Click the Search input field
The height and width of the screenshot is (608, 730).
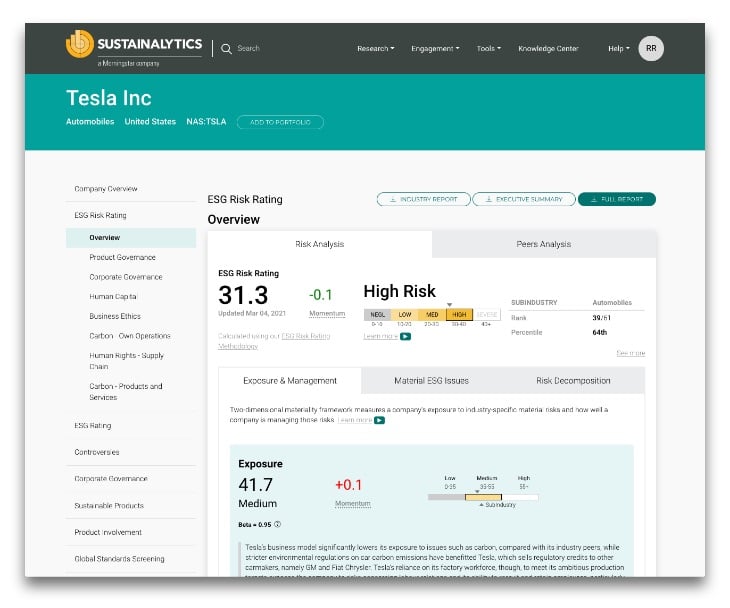[249, 48]
